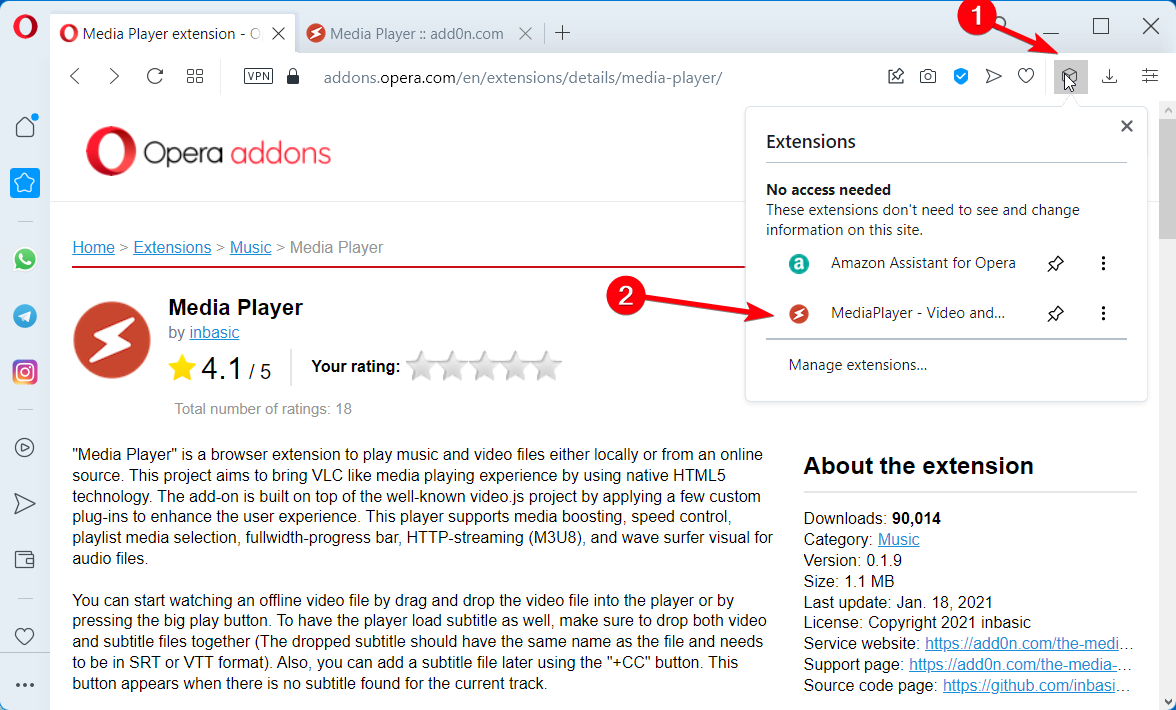1176x710 pixels.
Task: Open the Crypto Wallet sidebar icon
Action: [25, 559]
